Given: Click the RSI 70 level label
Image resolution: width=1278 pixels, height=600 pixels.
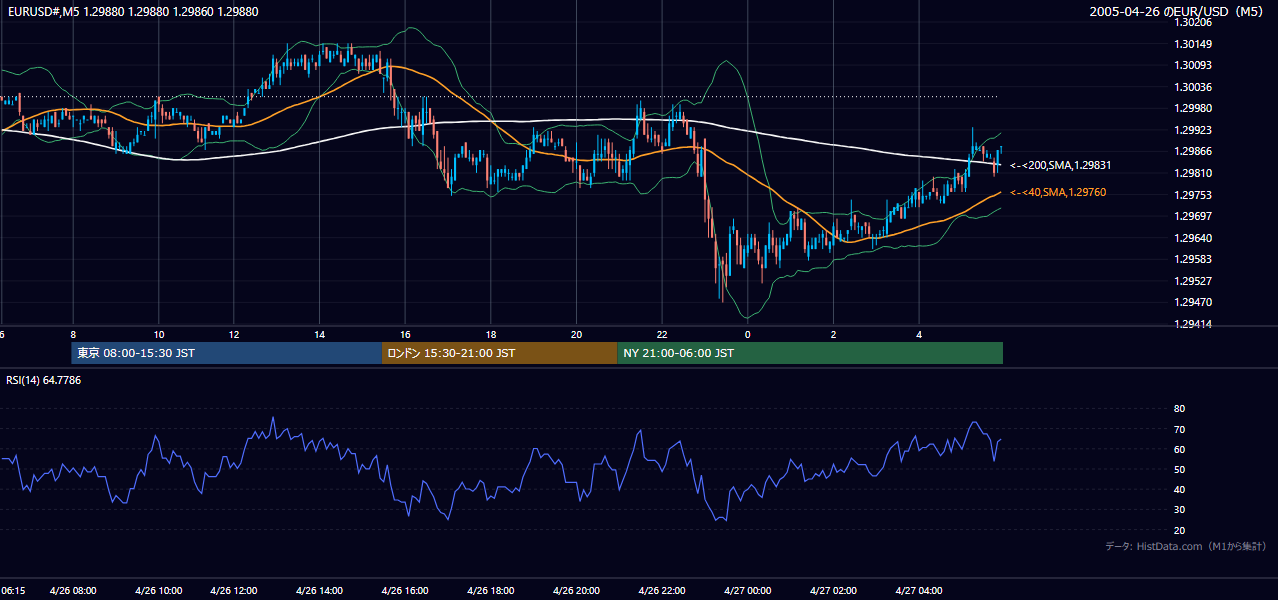Looking at the screenshot, I should pos(1179,429).
